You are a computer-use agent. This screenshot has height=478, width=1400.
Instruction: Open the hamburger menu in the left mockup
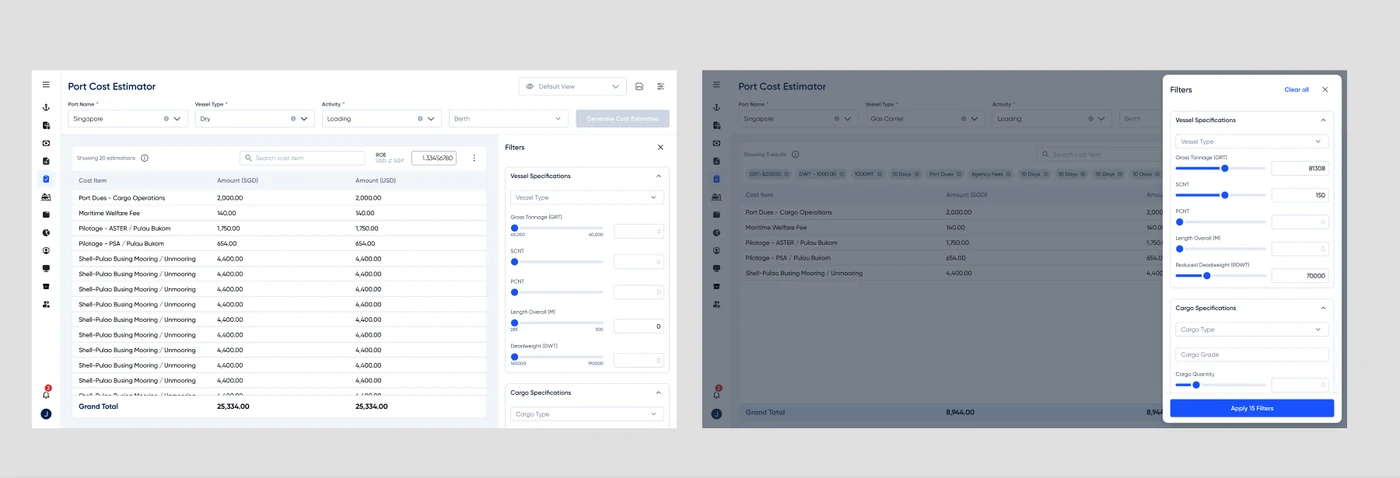click(x=46, y=84)
